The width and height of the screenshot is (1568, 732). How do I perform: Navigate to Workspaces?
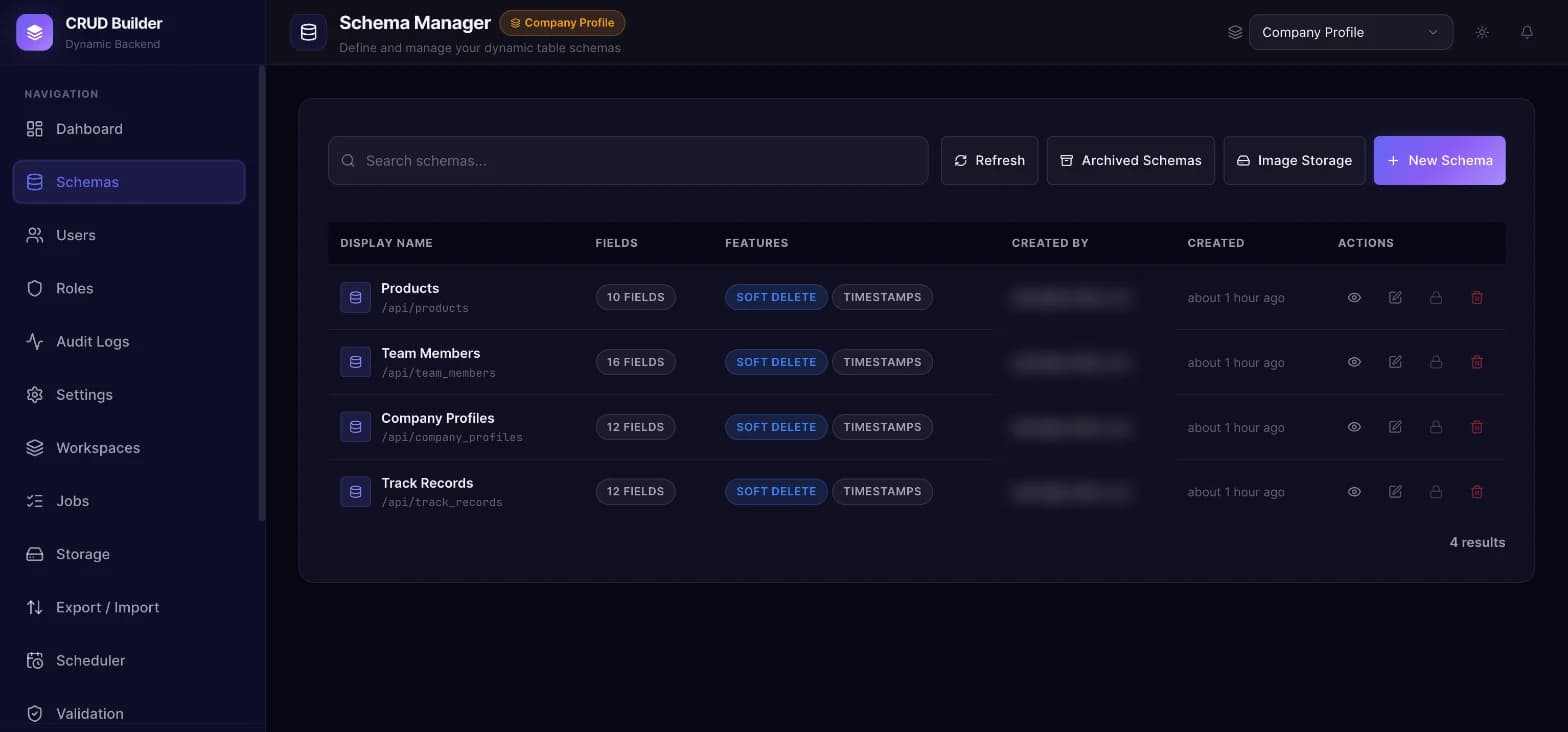(x=129, y=447)
